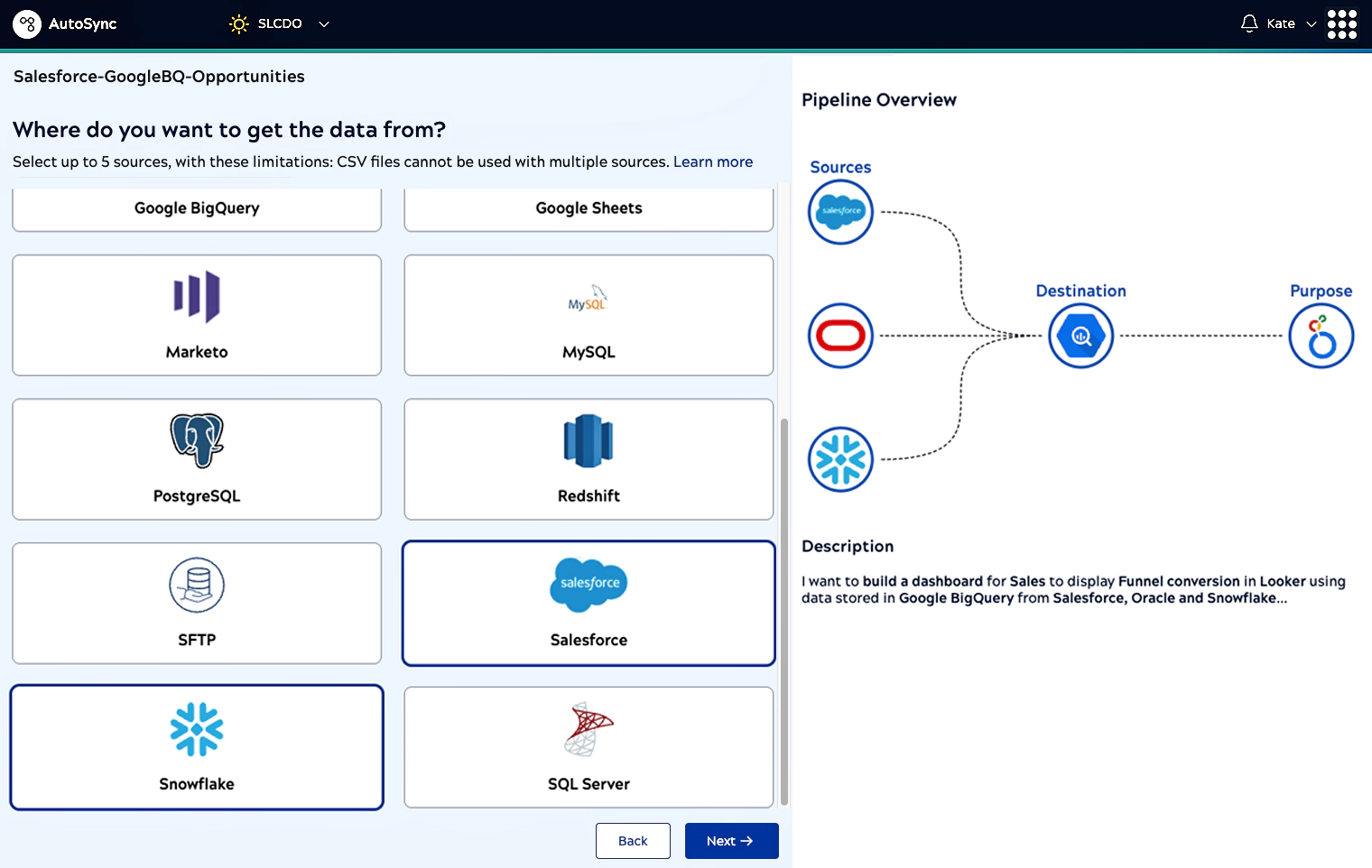The image size is (1372, 868).
Task: Click the MySQL dolphin logo
Action: [589, 299]
